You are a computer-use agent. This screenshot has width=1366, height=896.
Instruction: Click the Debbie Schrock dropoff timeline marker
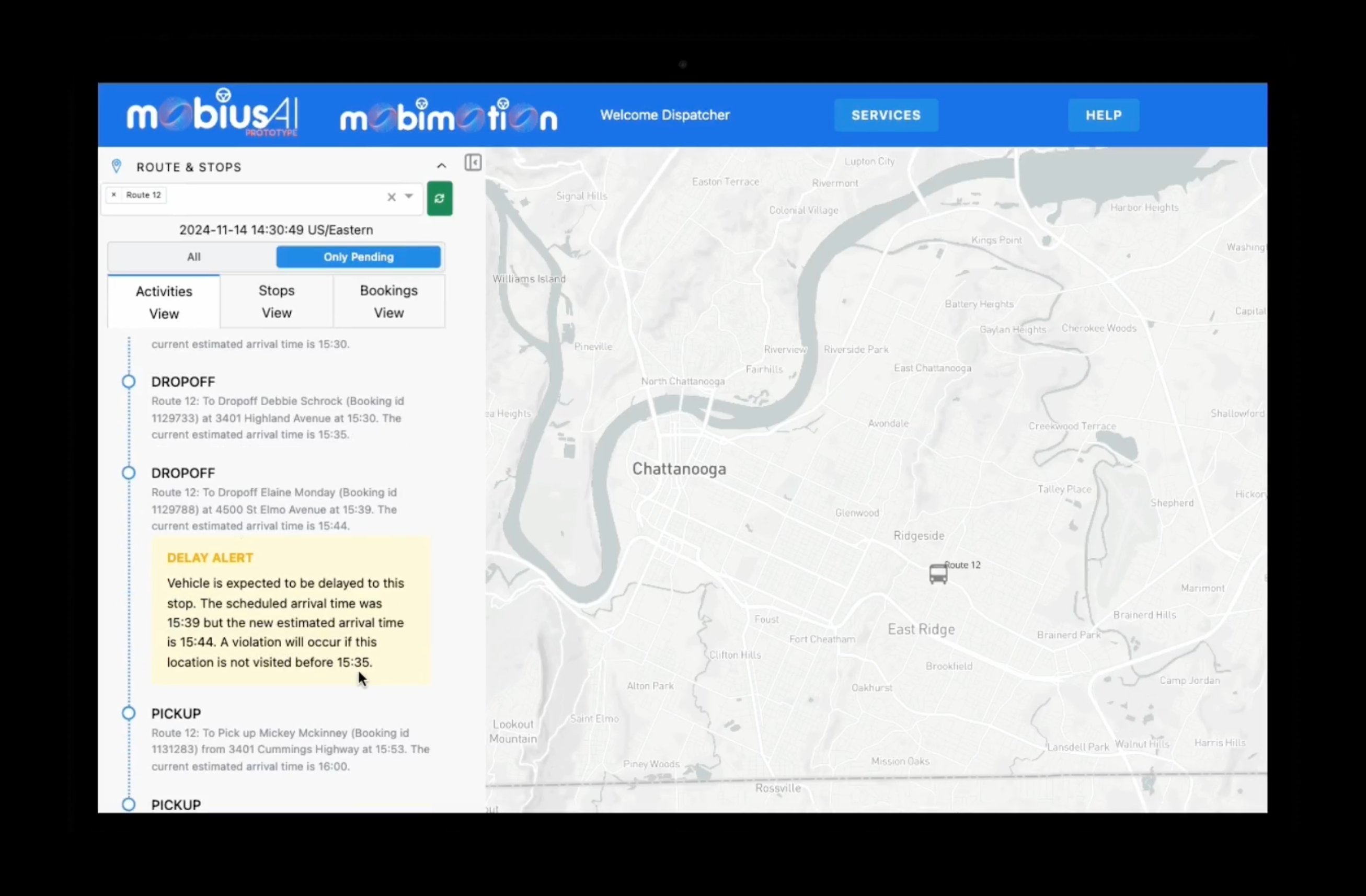129,382
